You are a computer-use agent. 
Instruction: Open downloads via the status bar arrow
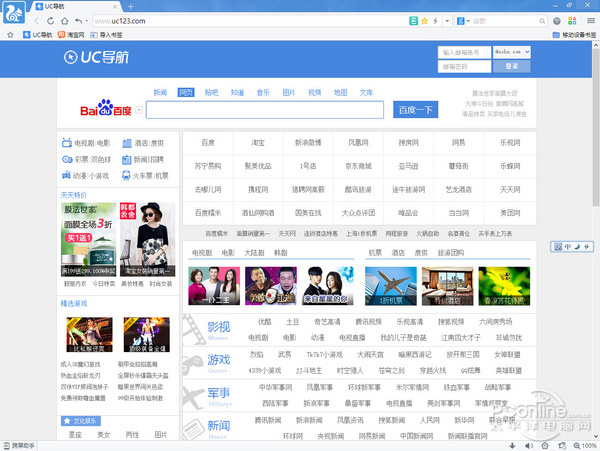512,446
